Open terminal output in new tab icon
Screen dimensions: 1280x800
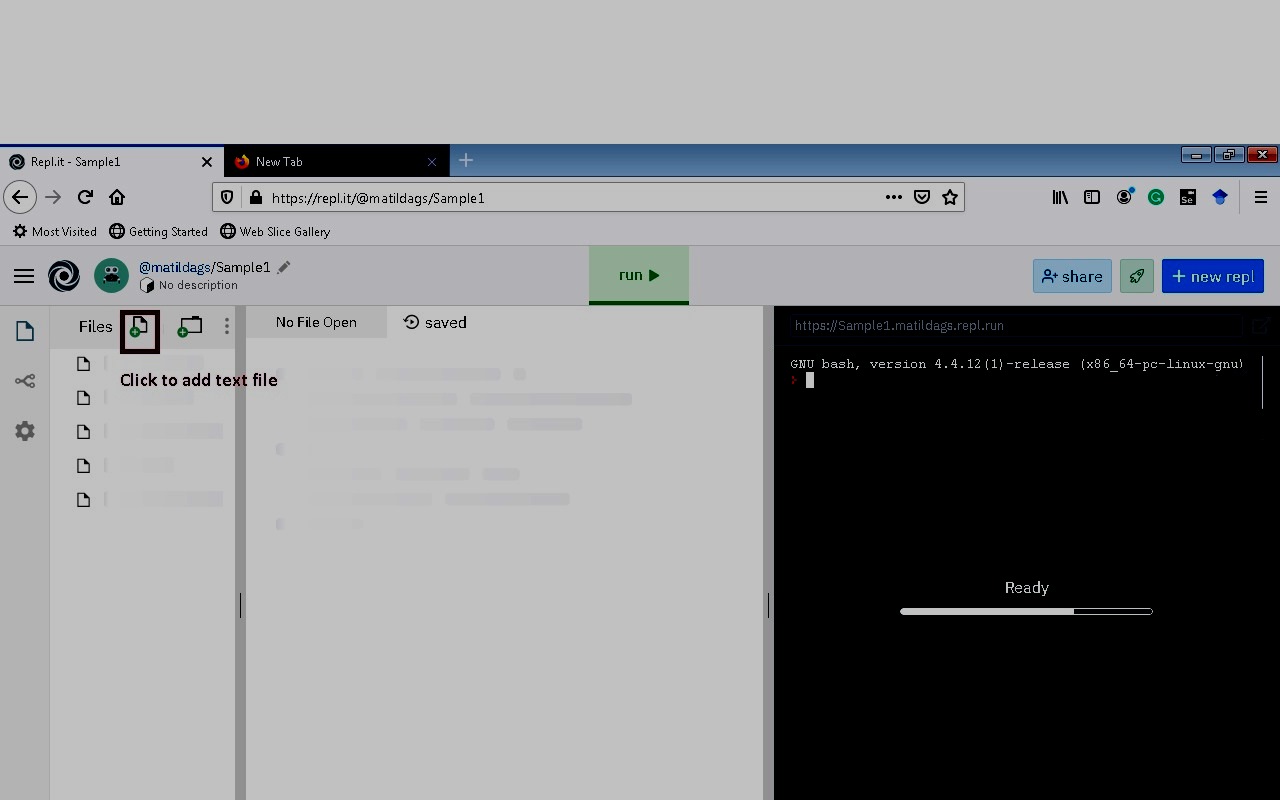tap(1261, 325)
